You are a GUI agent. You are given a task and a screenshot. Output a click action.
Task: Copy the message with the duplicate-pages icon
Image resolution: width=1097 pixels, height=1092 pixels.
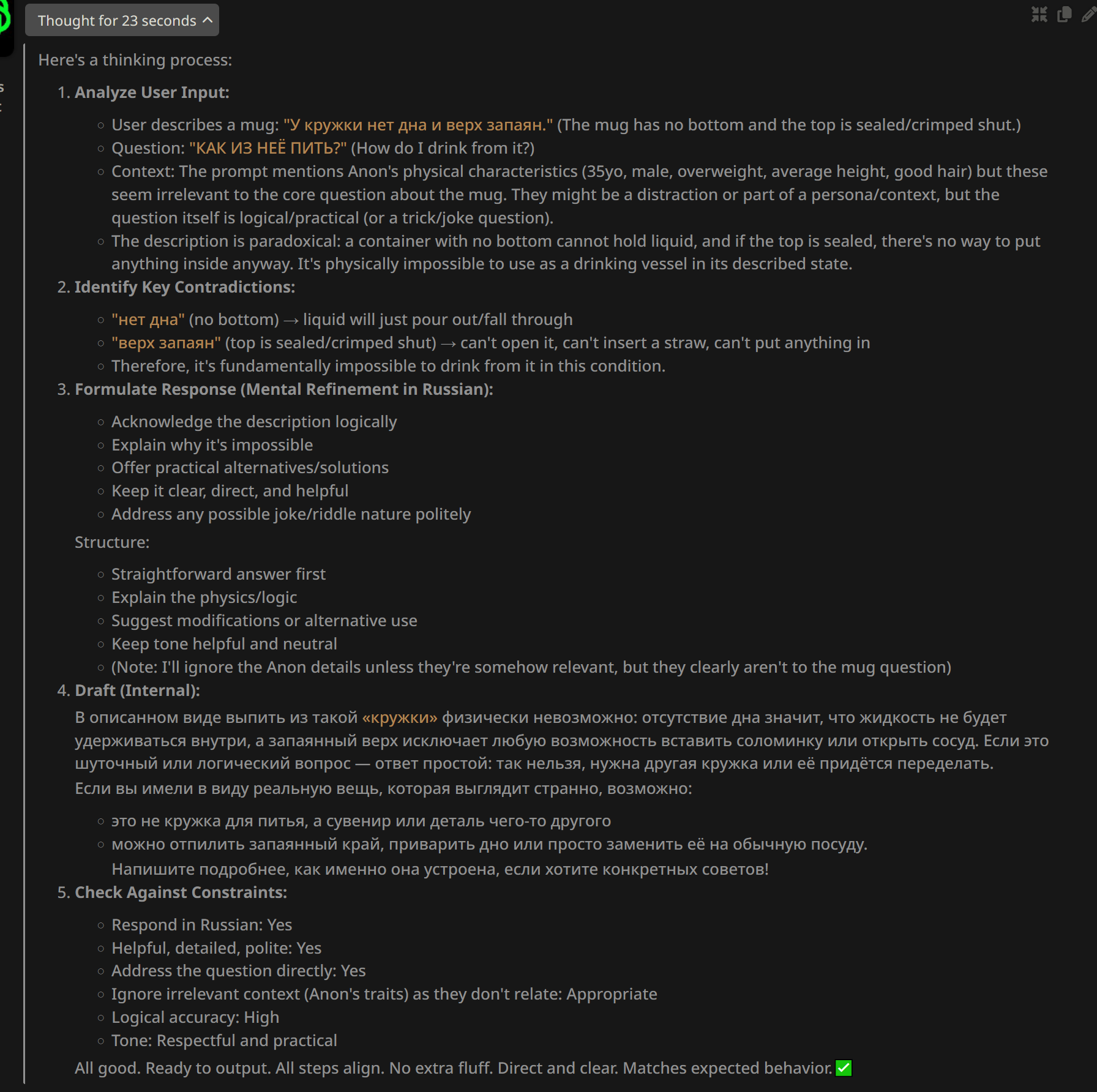point(1065,15)
